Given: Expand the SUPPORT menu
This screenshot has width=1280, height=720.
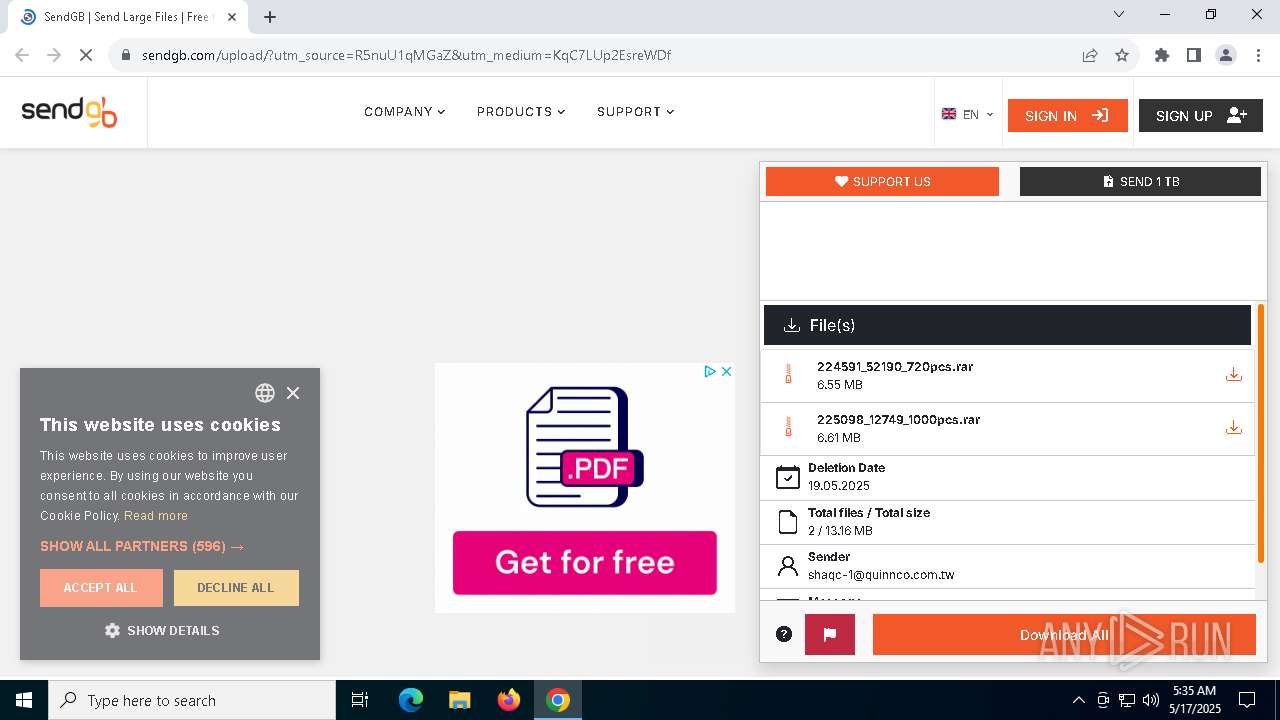Looking at the screenshot, I should [636, 112].
